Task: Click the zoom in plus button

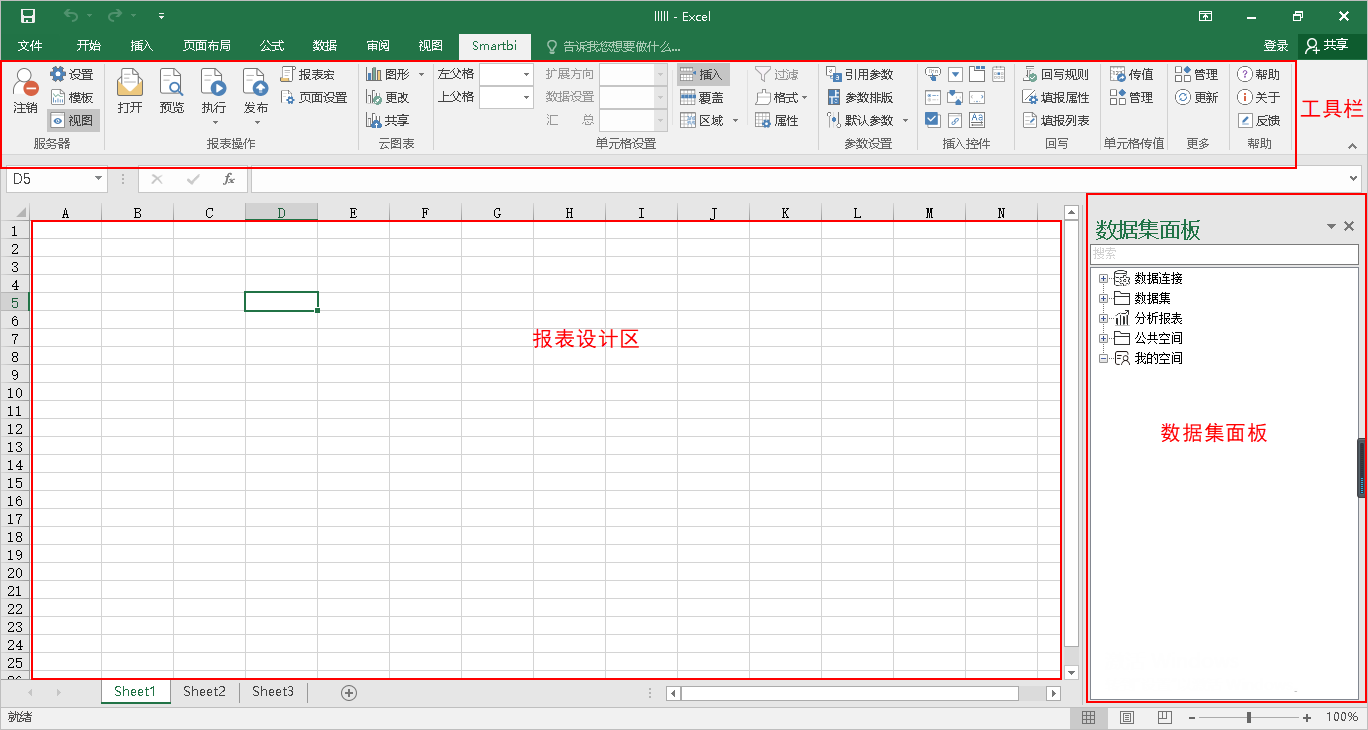Action: click(x=1307, y=718)
